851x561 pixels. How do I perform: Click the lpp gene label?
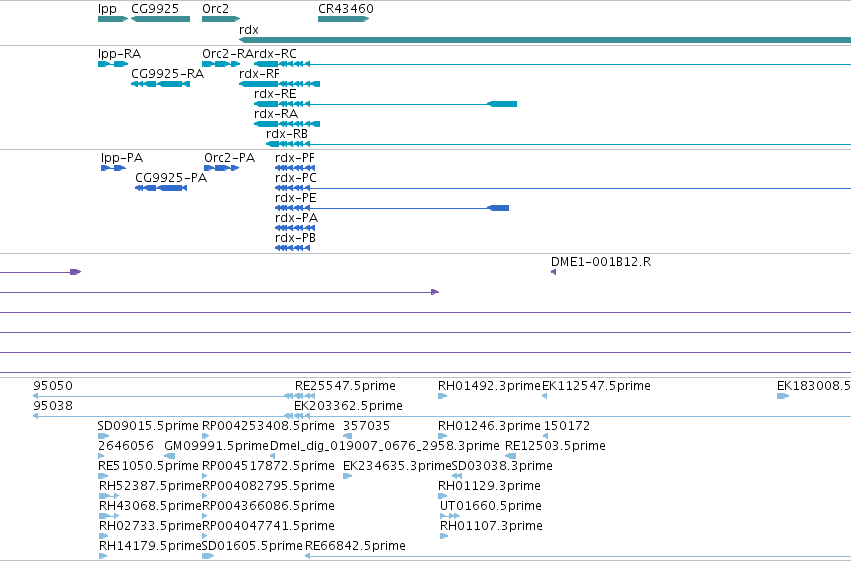107,9
